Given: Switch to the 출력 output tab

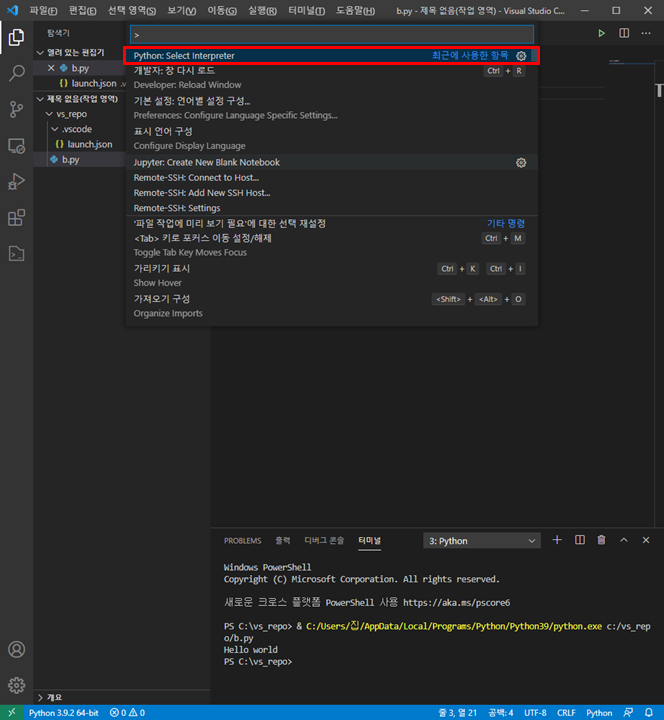Looking at the screenshot, I should click(282, 540).
